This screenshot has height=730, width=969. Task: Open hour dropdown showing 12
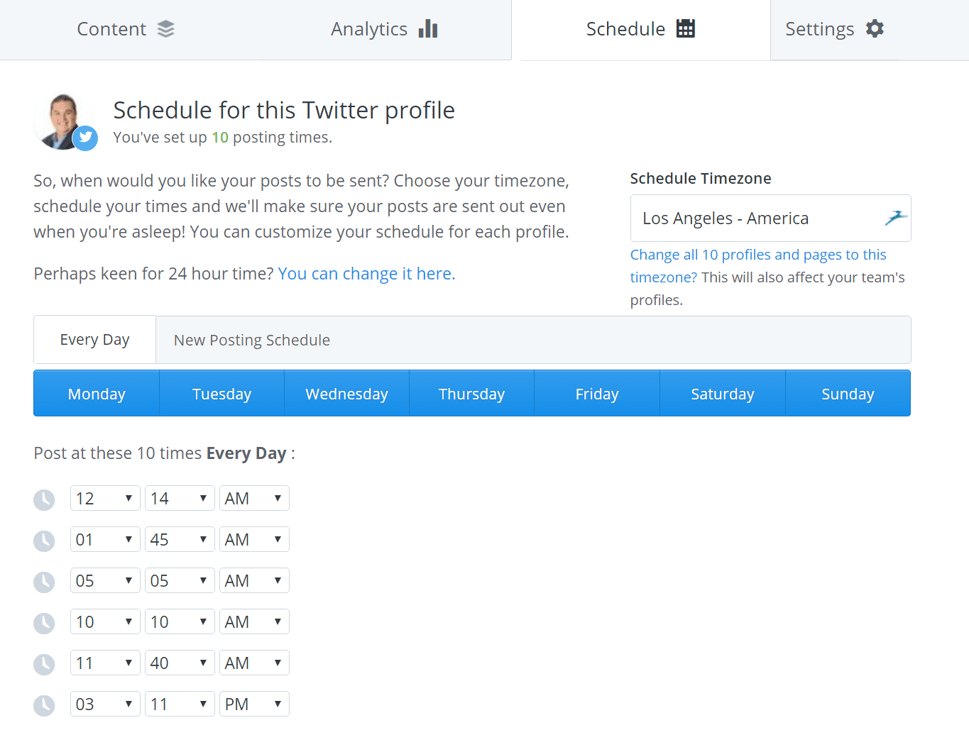[x=105, y=498]
